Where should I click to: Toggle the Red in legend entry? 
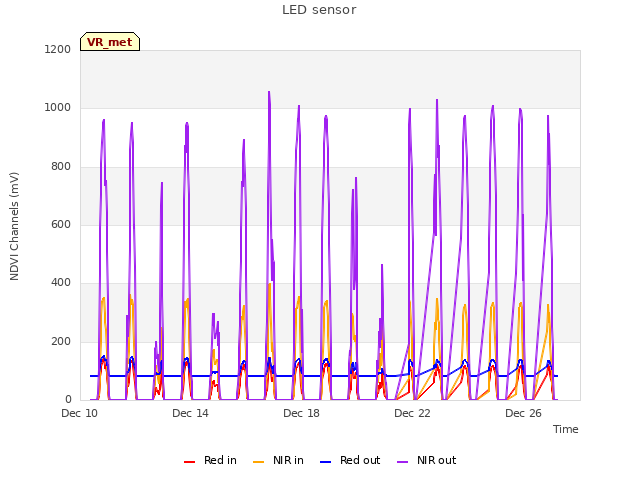(x=210, y=460)
